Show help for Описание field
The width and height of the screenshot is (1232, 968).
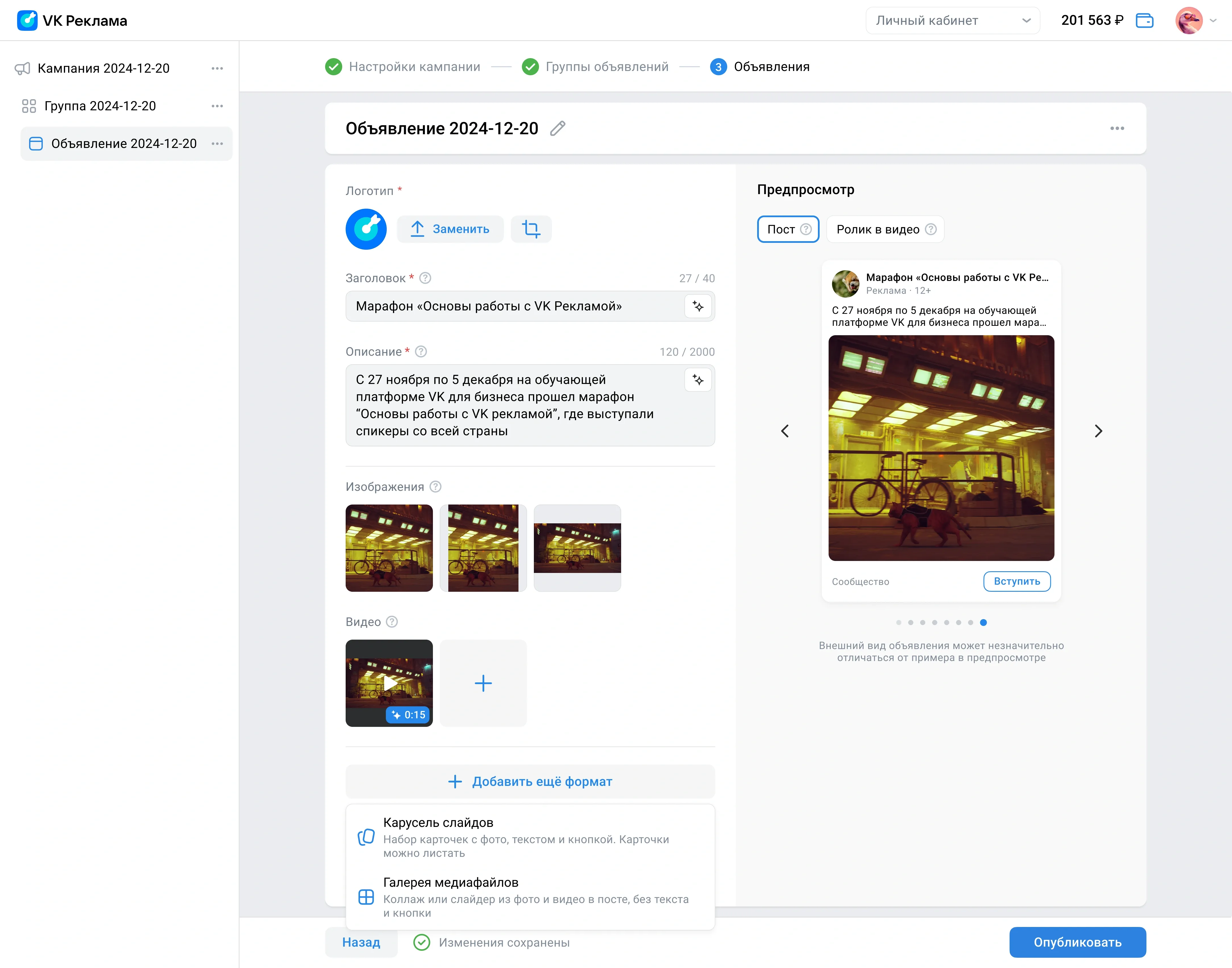point(421,351)
